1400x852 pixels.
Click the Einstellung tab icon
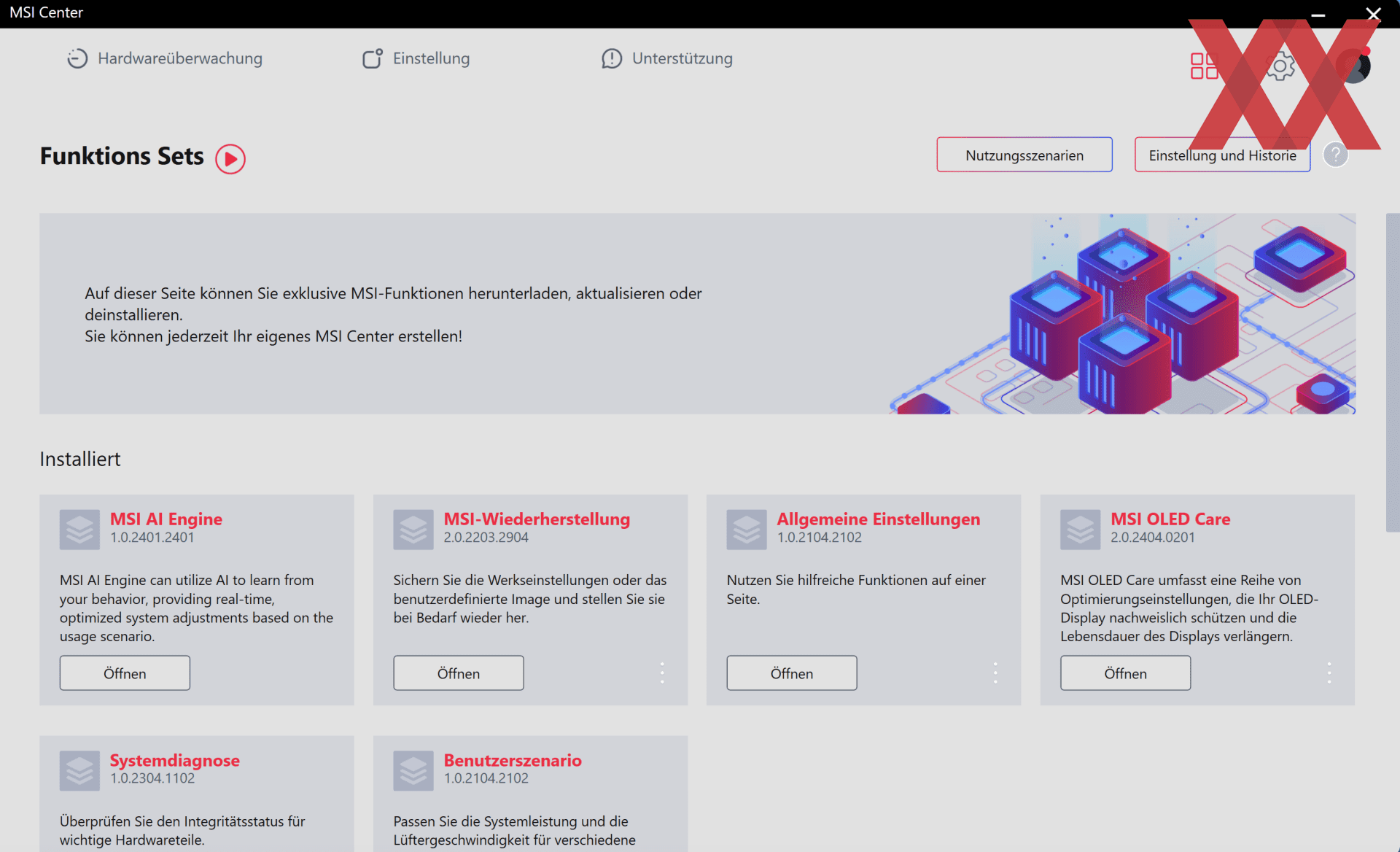click(373, 58)
